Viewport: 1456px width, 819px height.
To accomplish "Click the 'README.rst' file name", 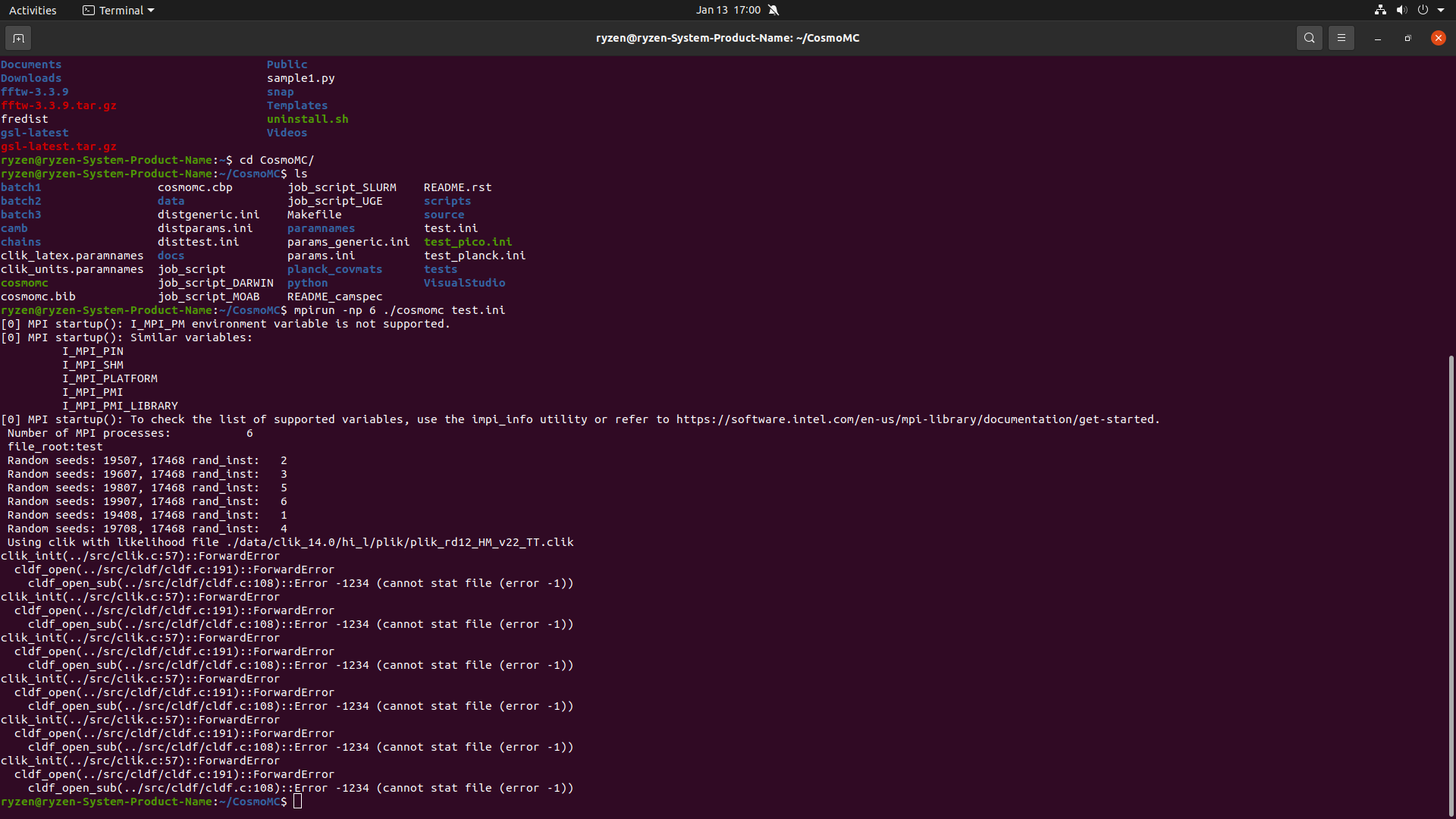I will click(458, 187).
